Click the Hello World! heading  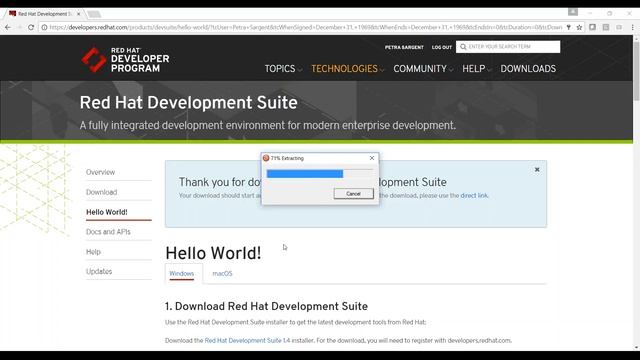pos(213,253)
